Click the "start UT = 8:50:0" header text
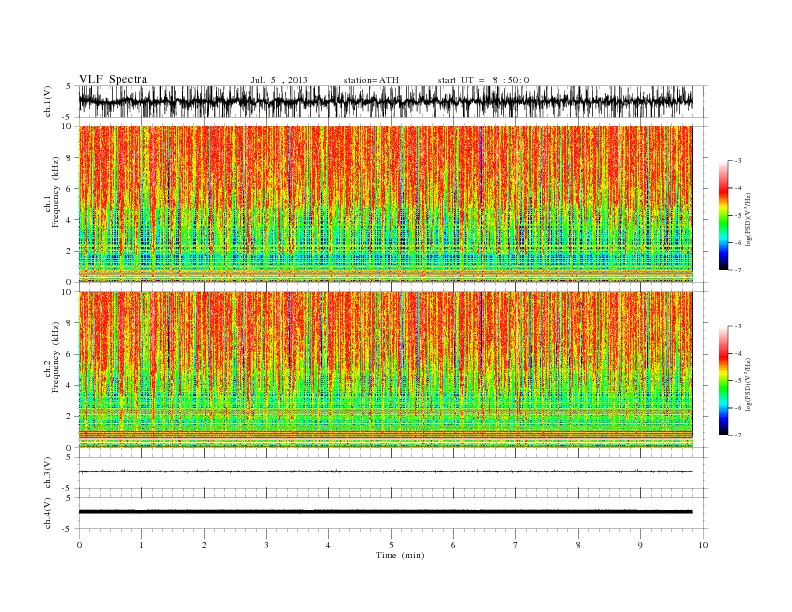Image resolution: width=792 pixels, height=612 pixels. click(x=483, y=80)
